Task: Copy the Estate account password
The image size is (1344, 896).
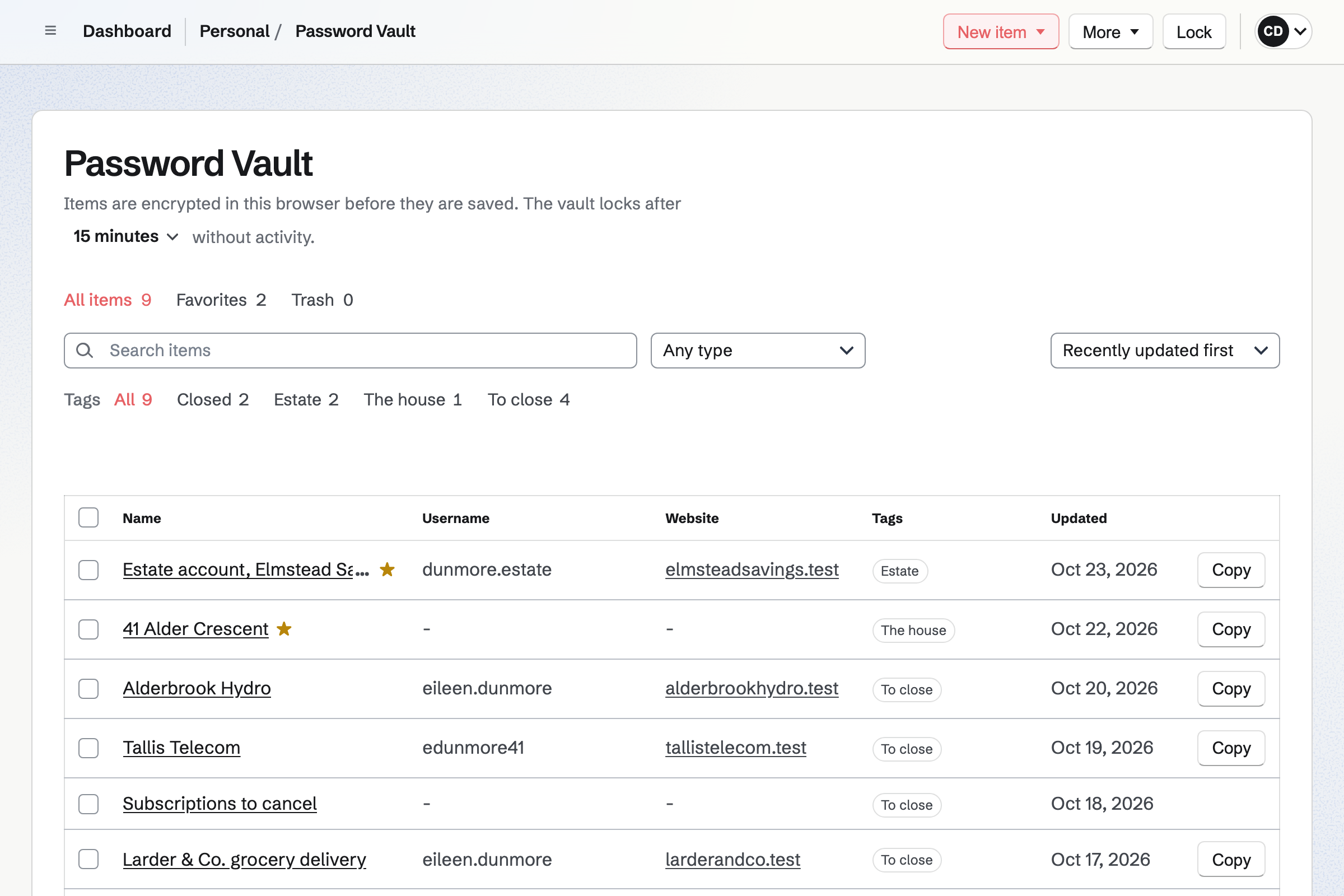Action: click(1231, 570)
